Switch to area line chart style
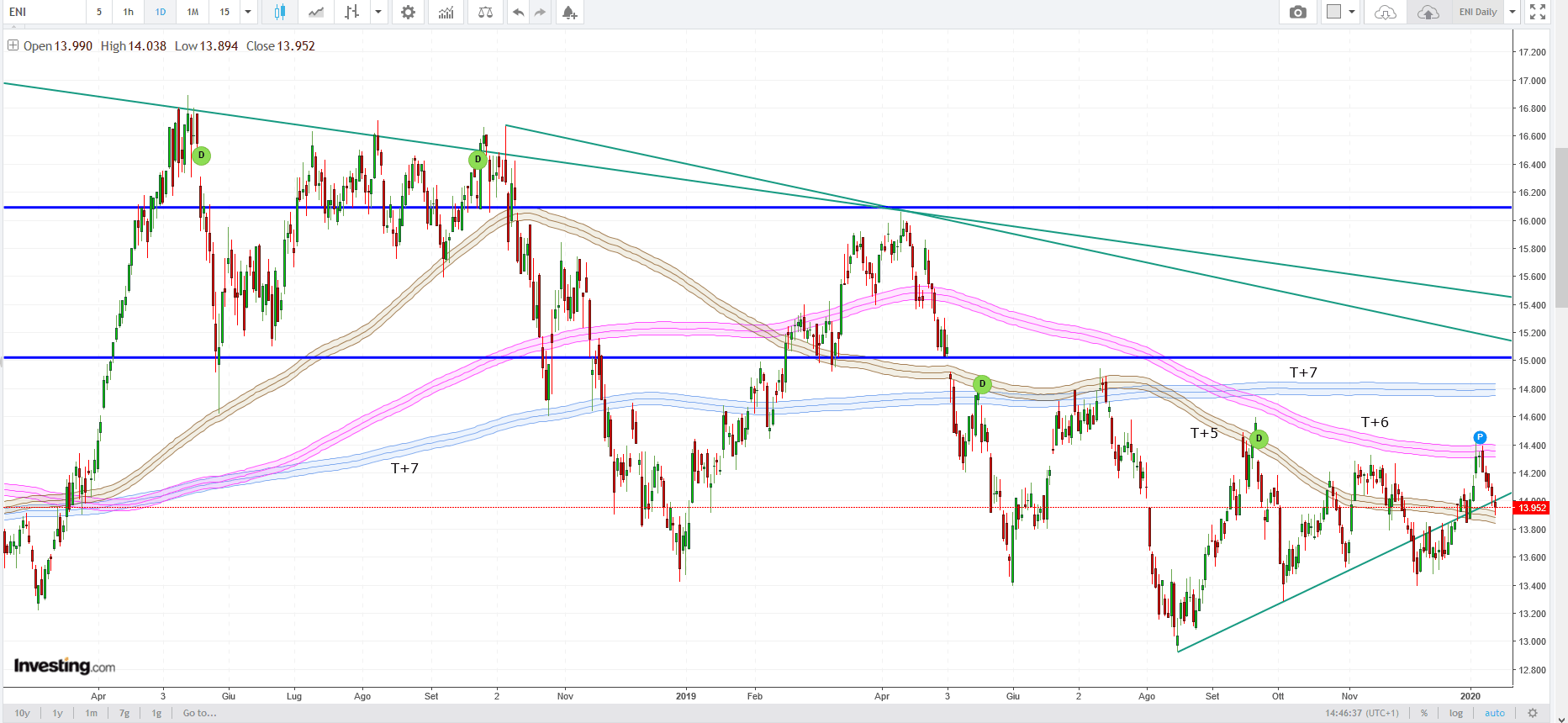The image size is (1568, 723). [x=316, y=12]
